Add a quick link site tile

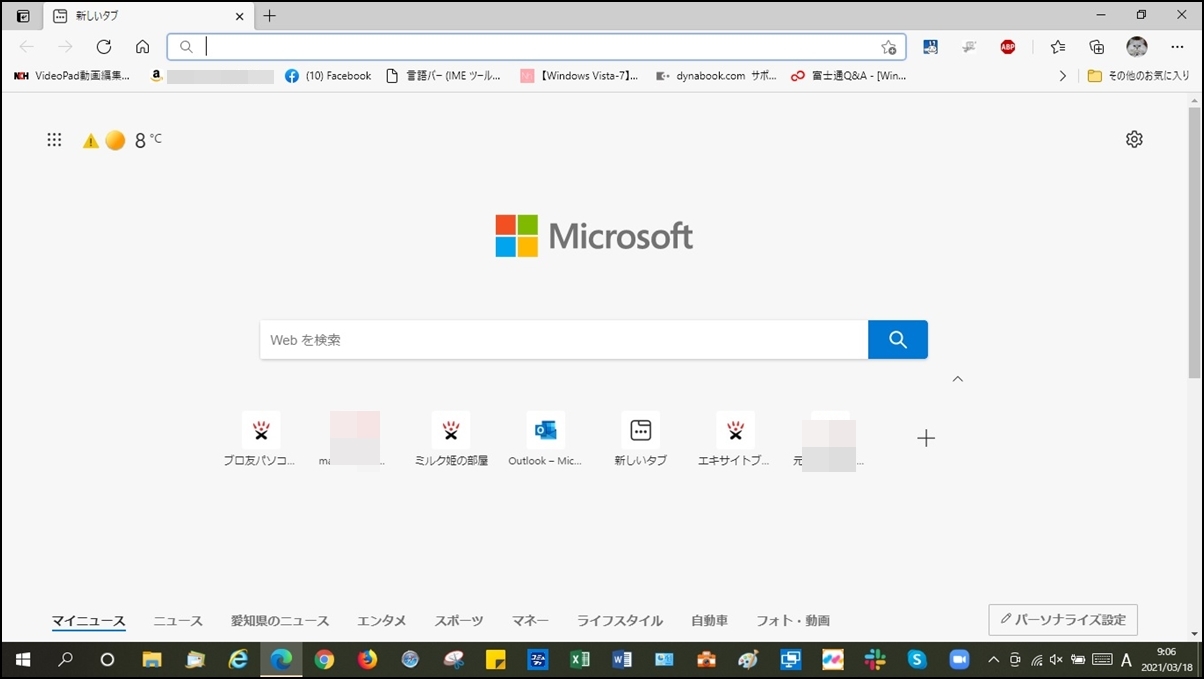coord(926,438)
